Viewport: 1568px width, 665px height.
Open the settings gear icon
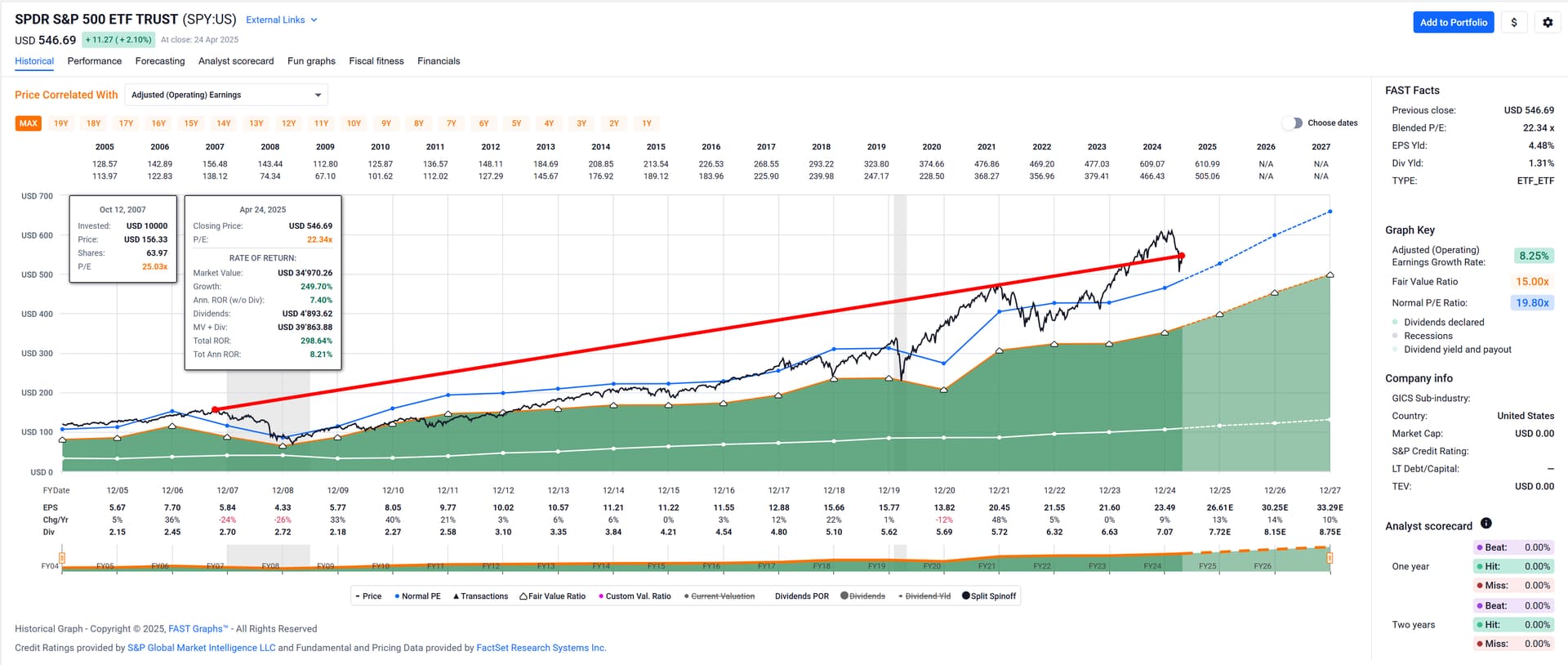[x=1548, y=23]
